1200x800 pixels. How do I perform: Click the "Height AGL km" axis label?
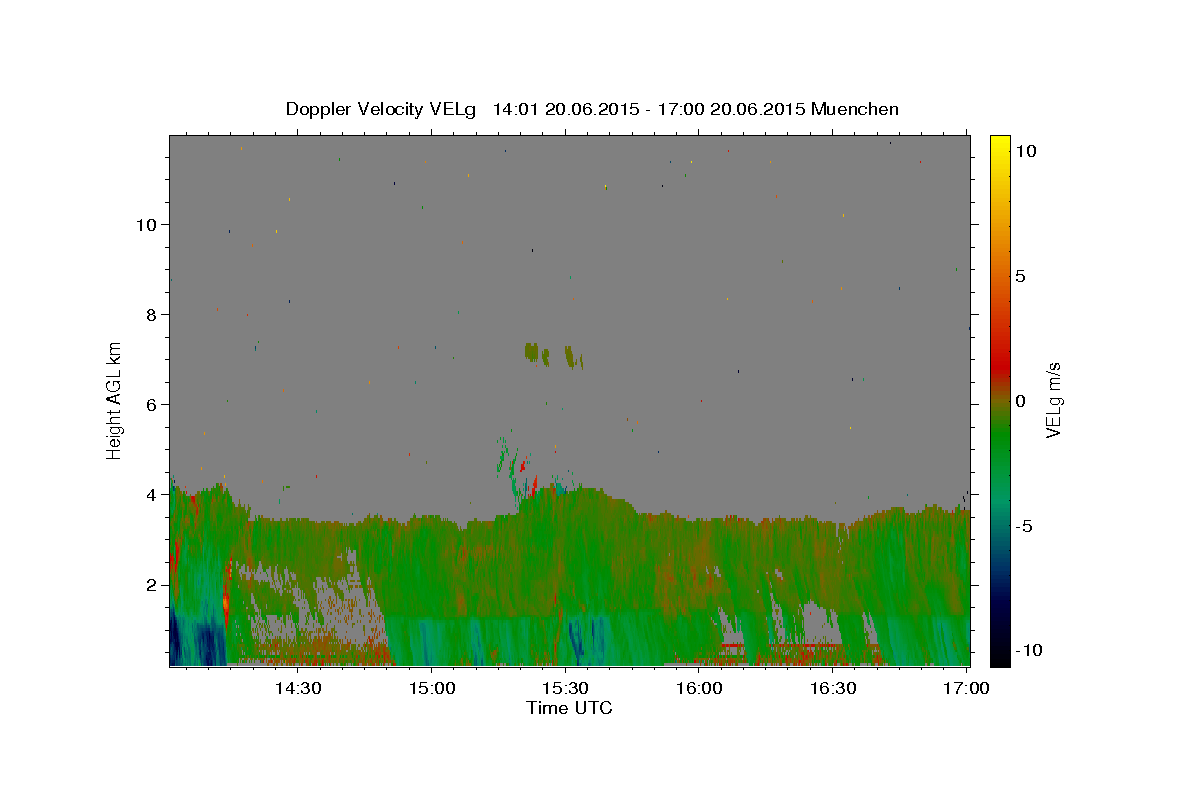coord(115,400)
